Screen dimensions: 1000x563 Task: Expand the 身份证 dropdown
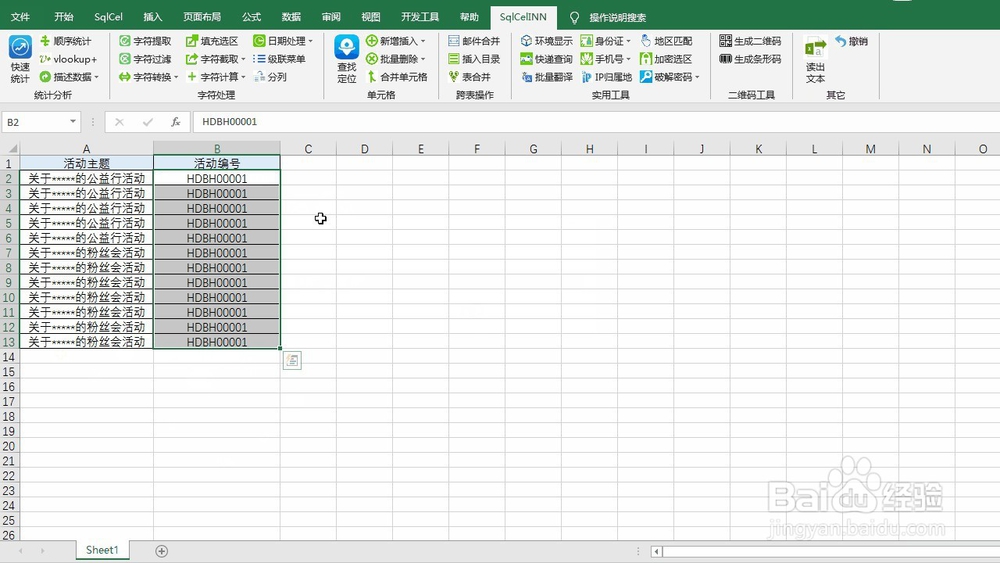pyautogui.click(x=628, y=41)
